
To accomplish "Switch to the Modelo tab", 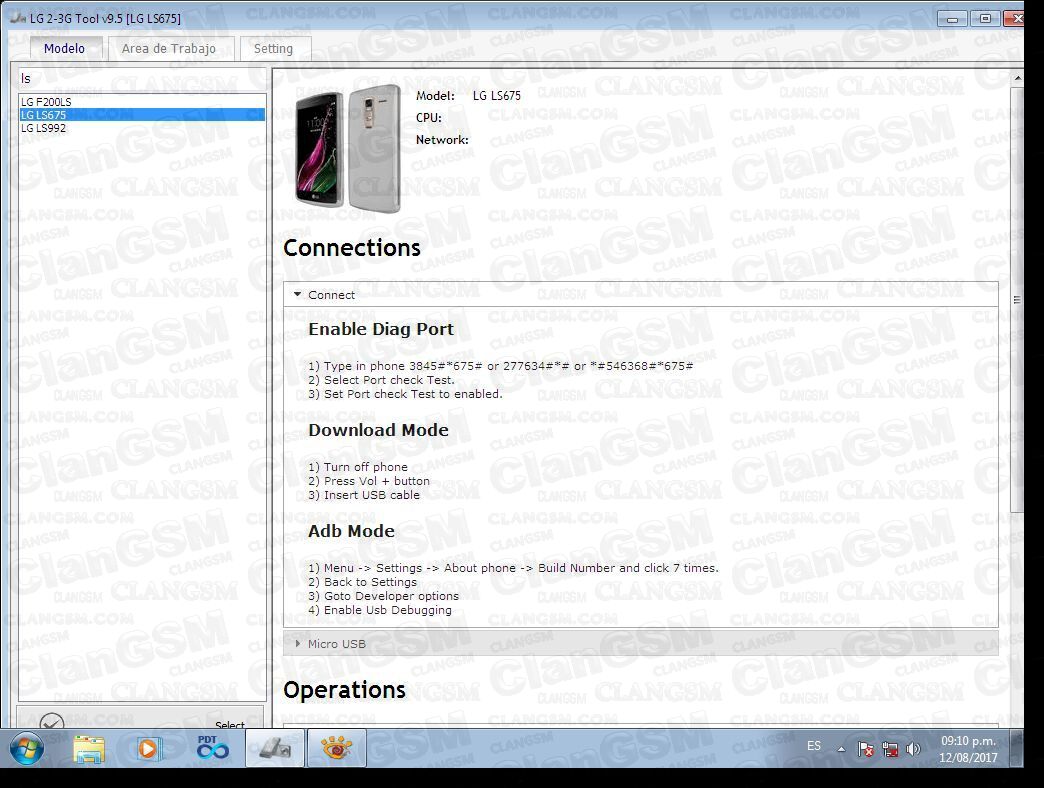I will (65, 49).
